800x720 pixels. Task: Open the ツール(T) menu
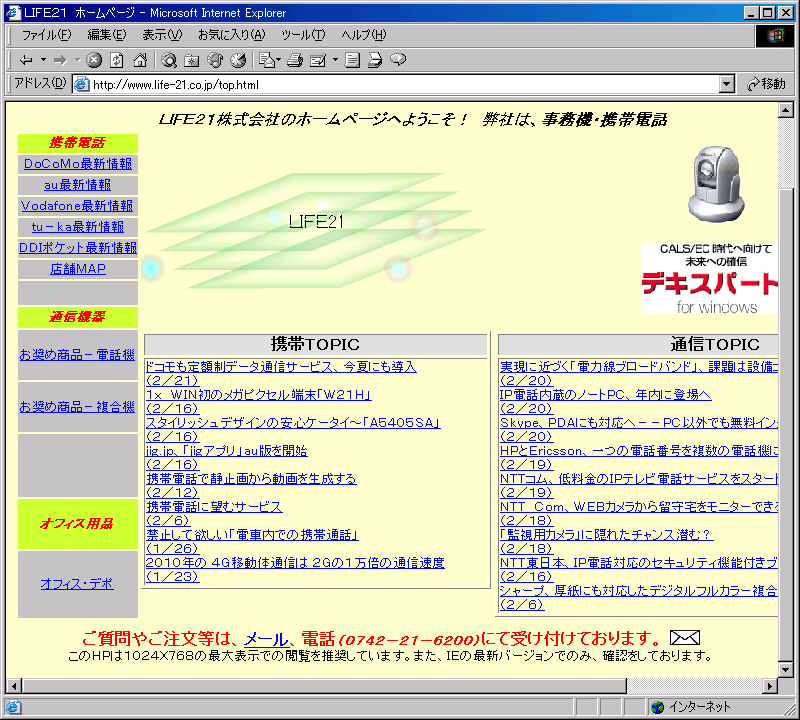pyautogui.click(x=303, y=35)
